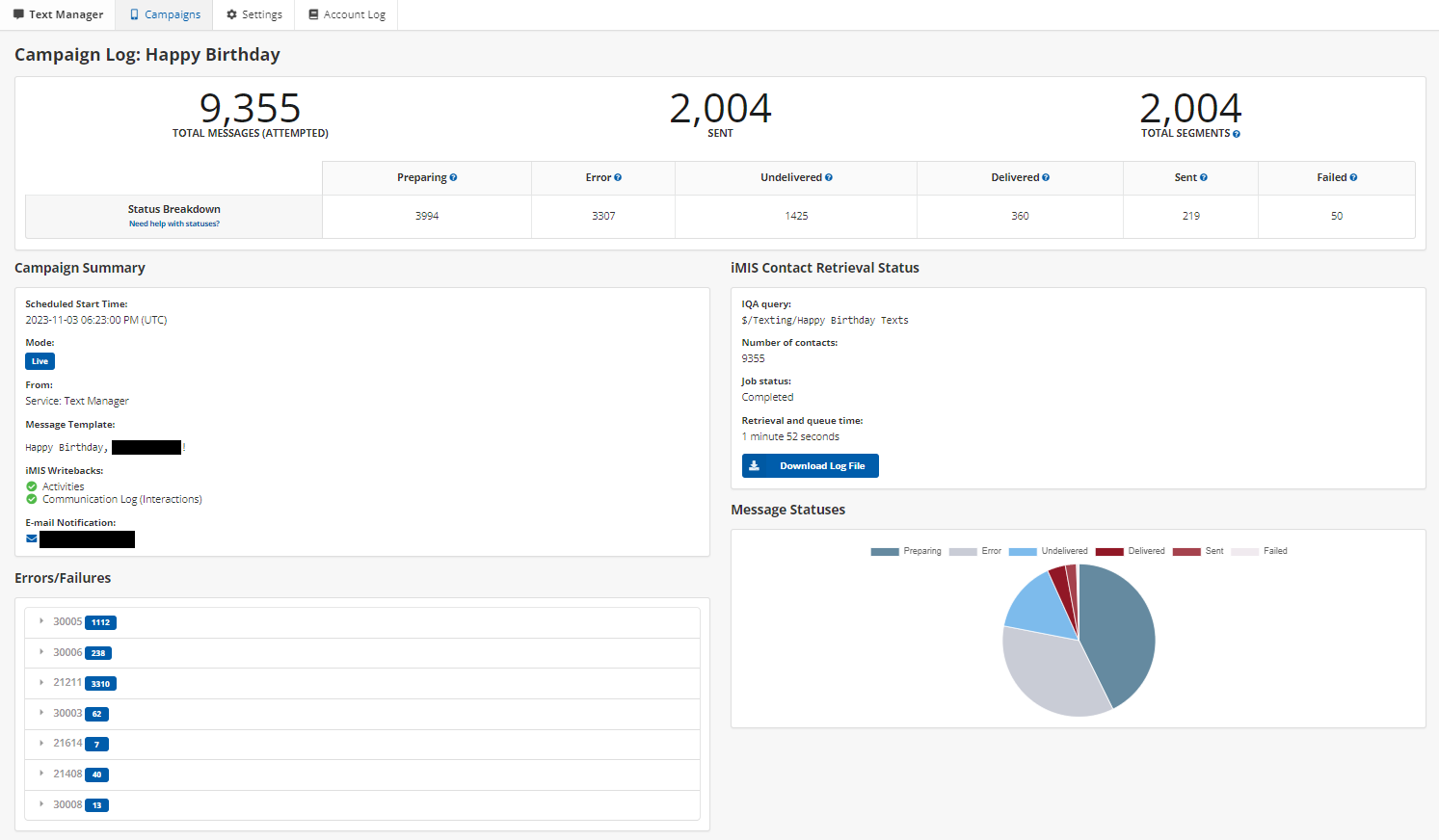This screenshot has width=1439, height=840.
Task: Click the help icon beside Error column
Action: (x=618, y=178)
